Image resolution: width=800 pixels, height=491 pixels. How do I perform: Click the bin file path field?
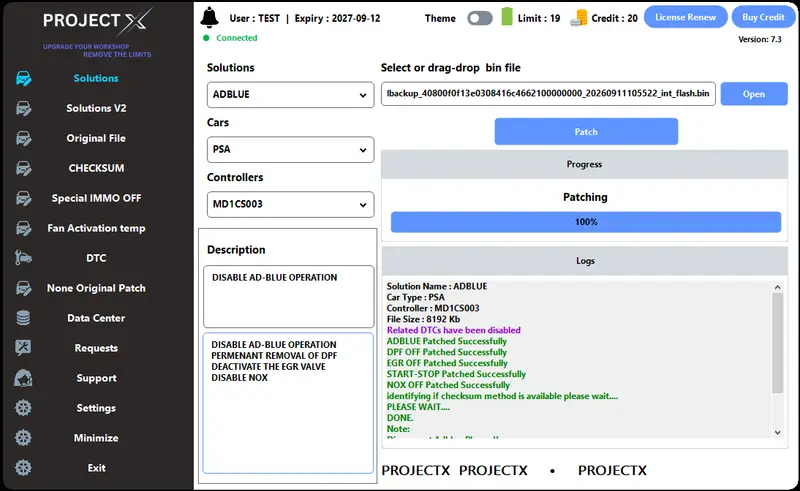548,93
